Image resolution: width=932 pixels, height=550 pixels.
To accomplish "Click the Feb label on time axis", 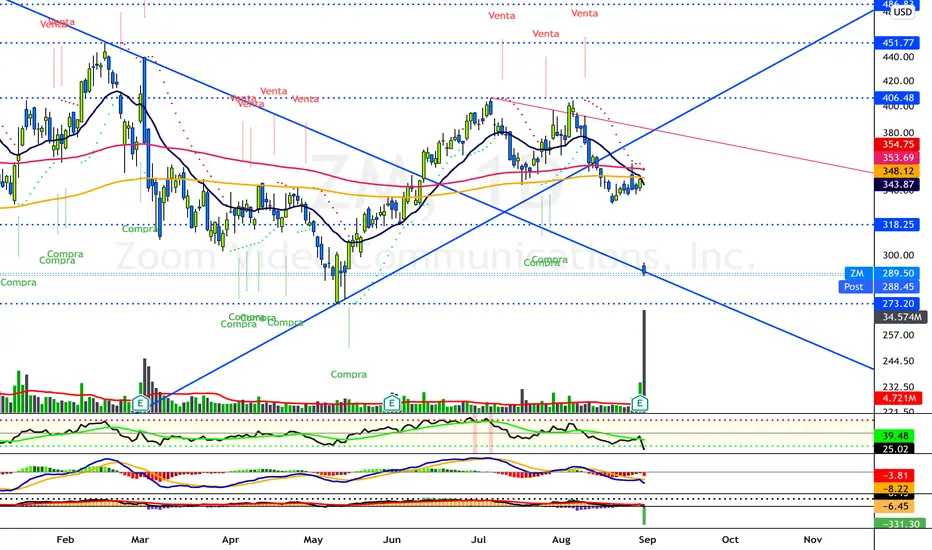I will [x=65, y=540].
